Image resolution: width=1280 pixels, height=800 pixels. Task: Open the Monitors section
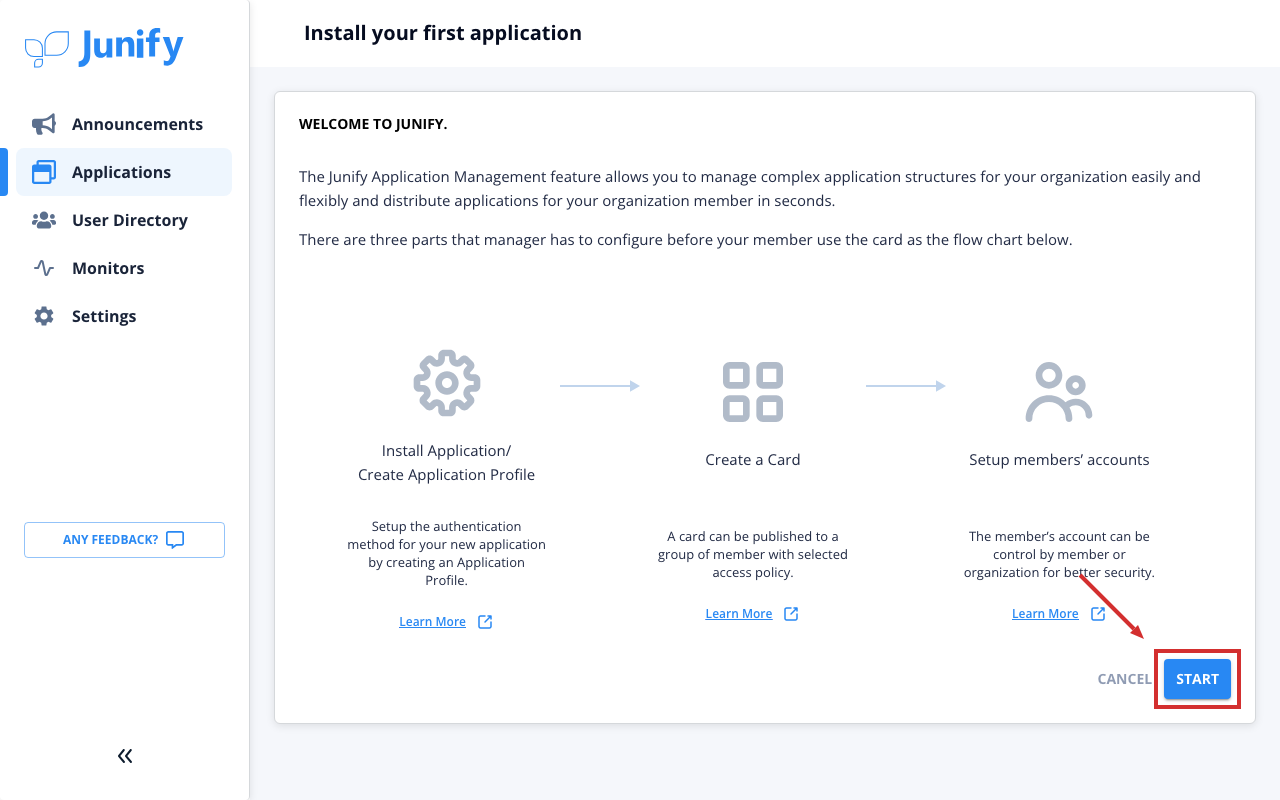point(124,268)
